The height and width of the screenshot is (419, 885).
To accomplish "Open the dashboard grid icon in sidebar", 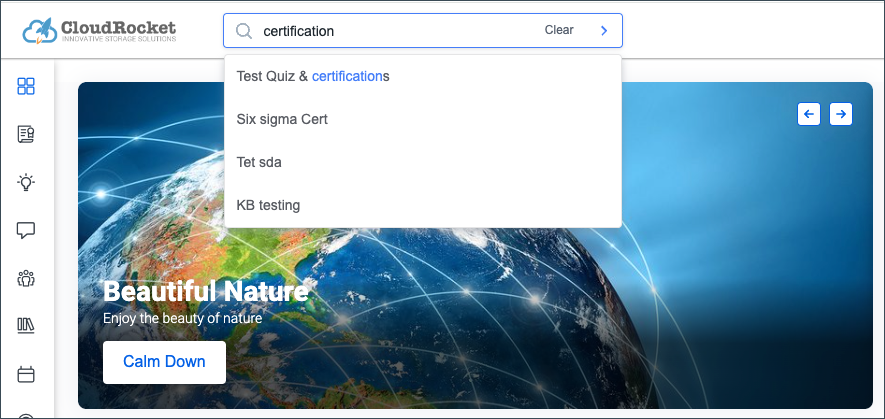I will [x=26, y=86].
